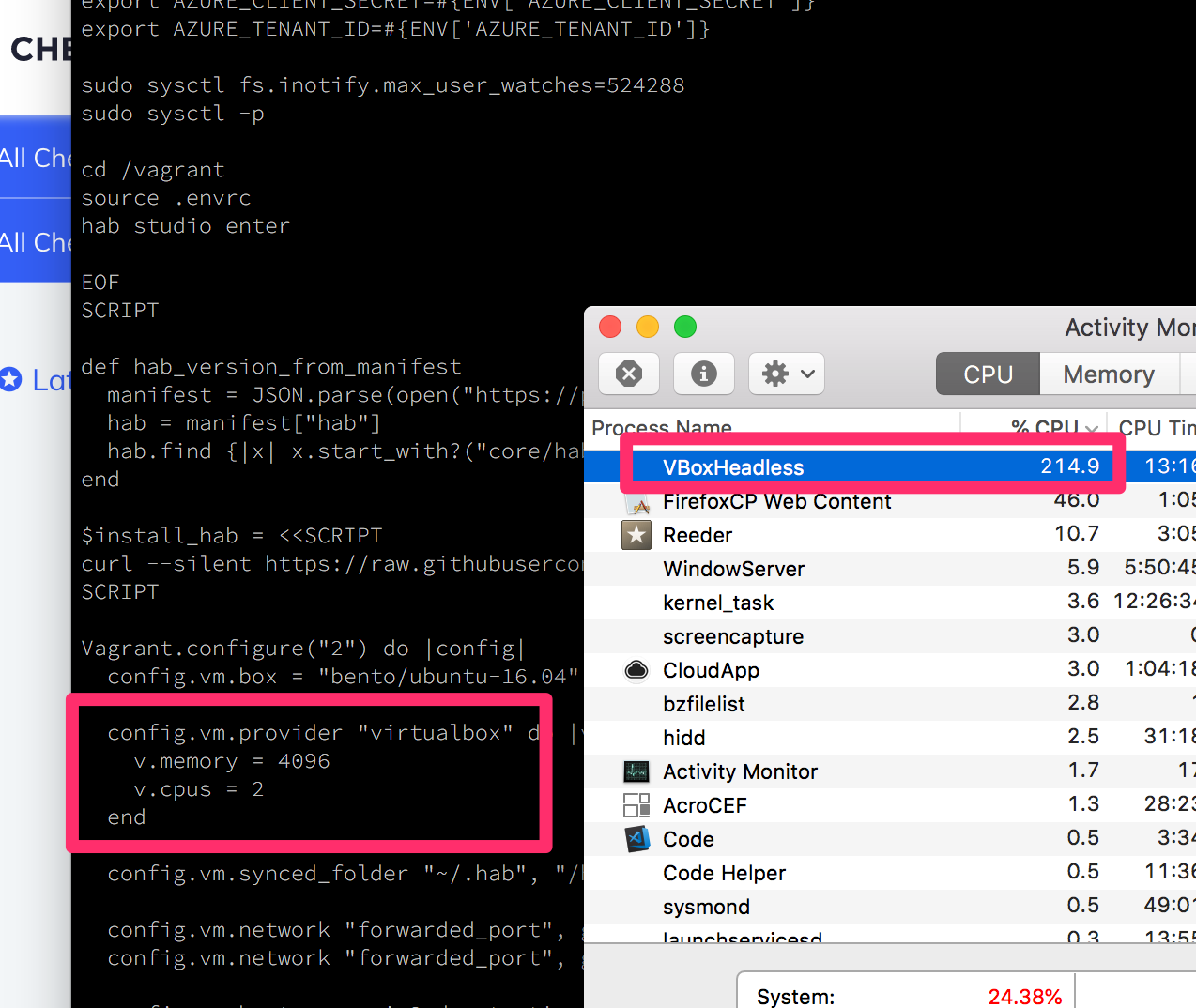Click the 'def hab_version_from_manifest' line
Viewport: 1196px width, 1008px height.
270,367
